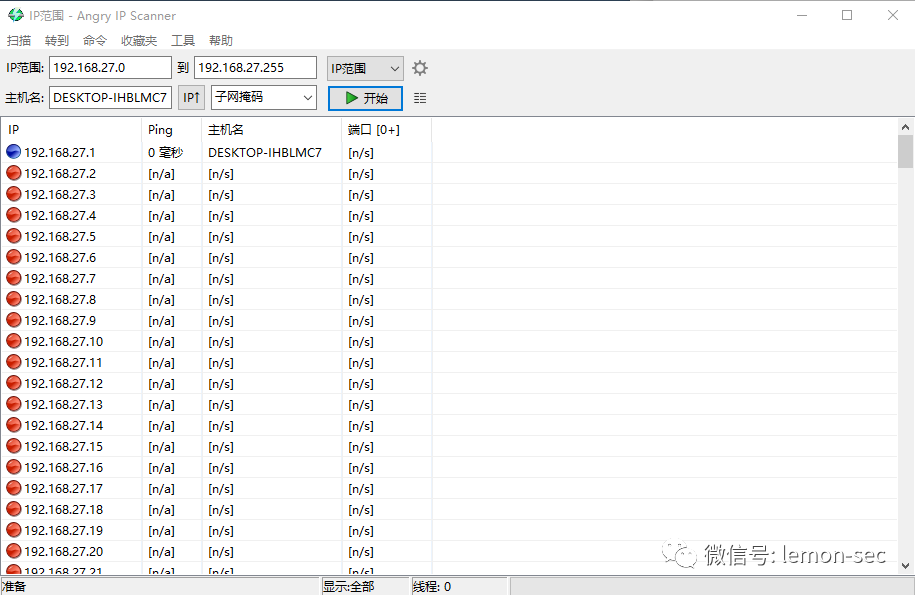Click the red status icon for 192.168.27.7

(x=13, y=278)
